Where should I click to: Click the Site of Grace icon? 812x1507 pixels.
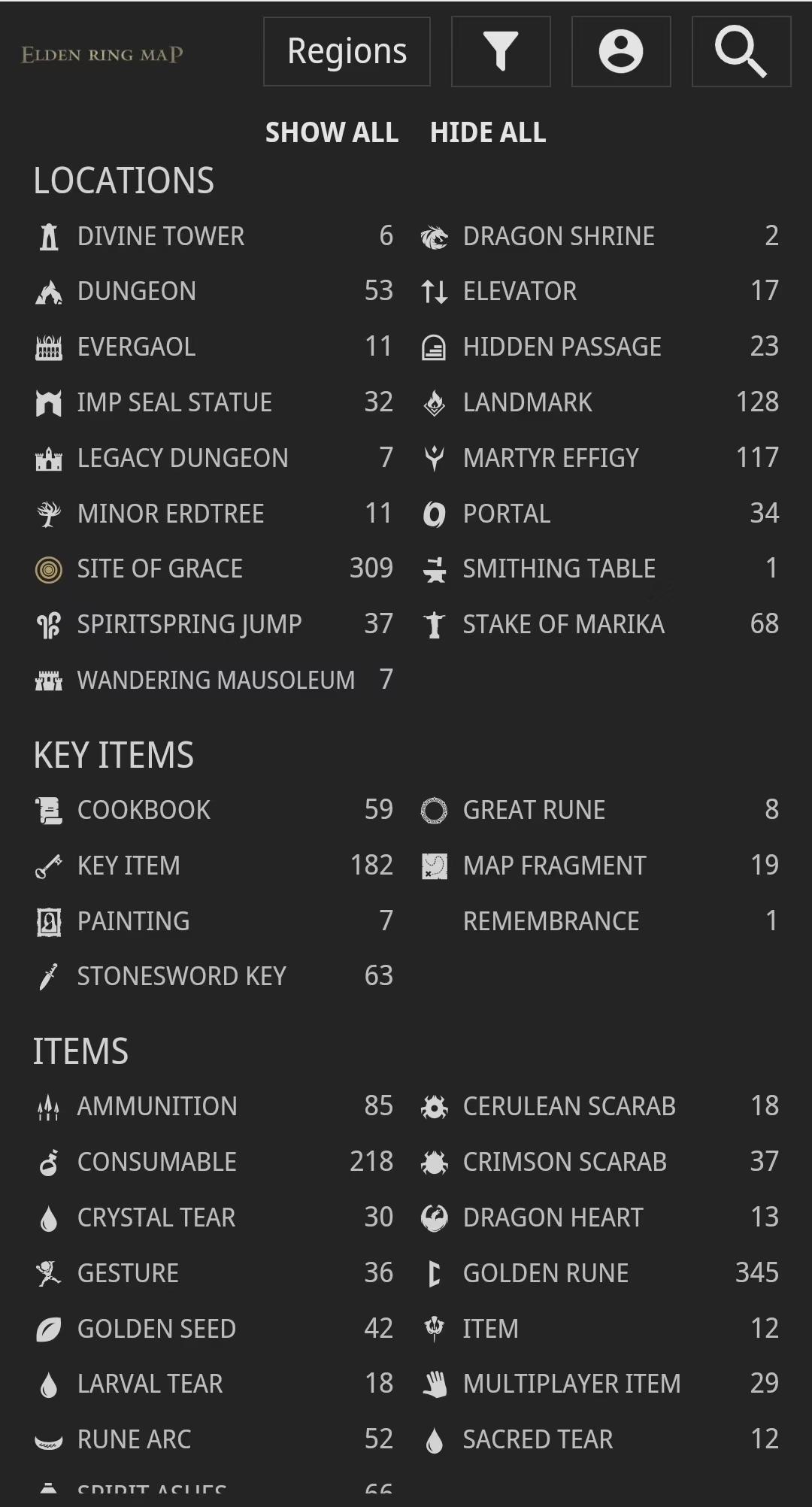49,569
